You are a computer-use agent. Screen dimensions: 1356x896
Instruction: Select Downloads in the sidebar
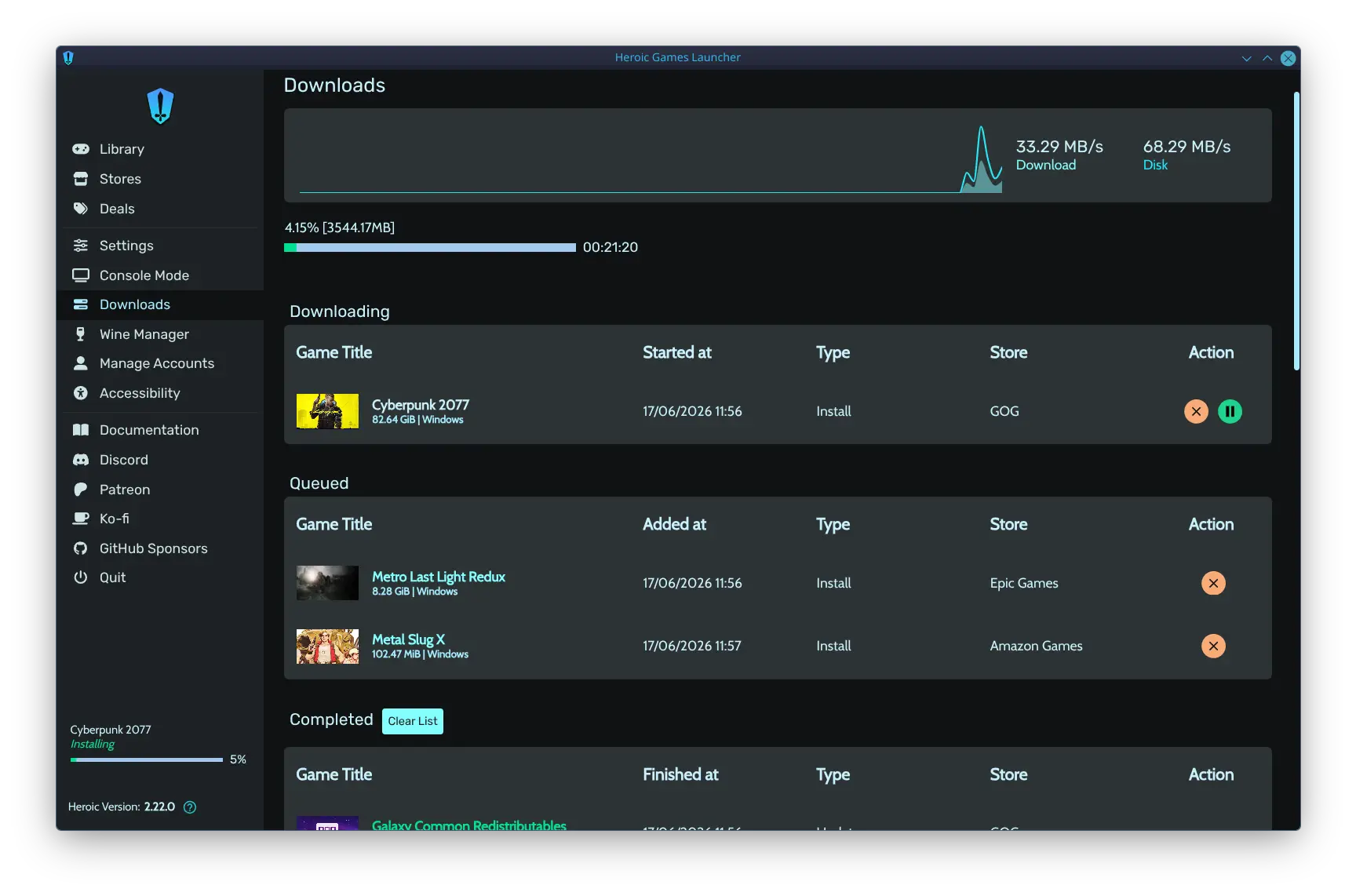point(160,304)
